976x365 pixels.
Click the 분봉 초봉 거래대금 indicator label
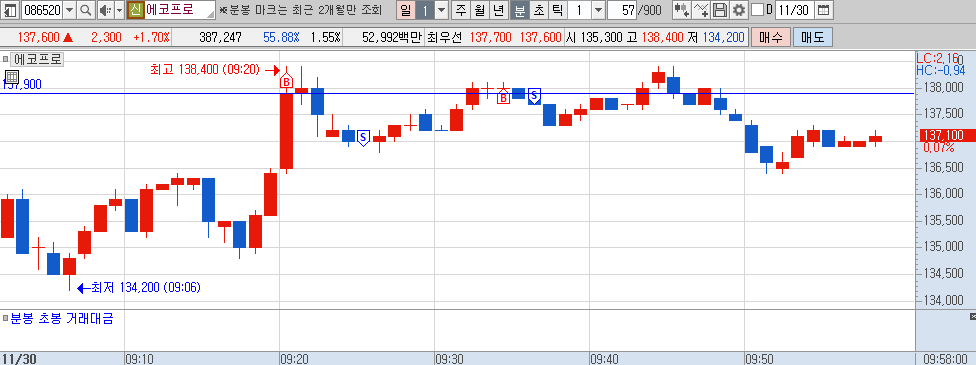pos(62,318)
